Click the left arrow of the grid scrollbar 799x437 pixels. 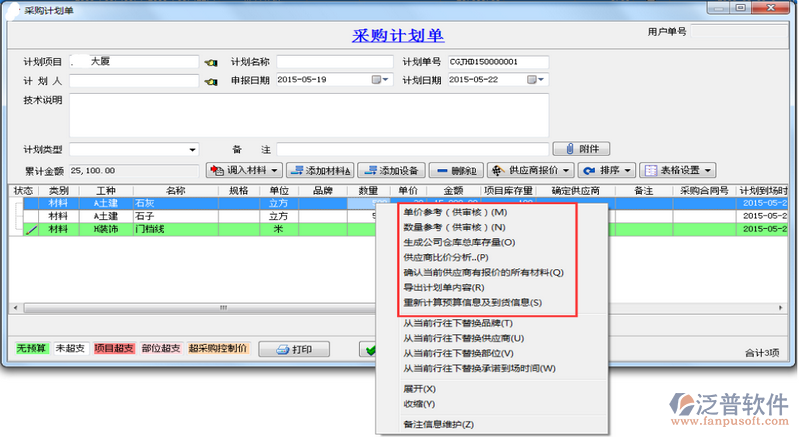point(16,308)
